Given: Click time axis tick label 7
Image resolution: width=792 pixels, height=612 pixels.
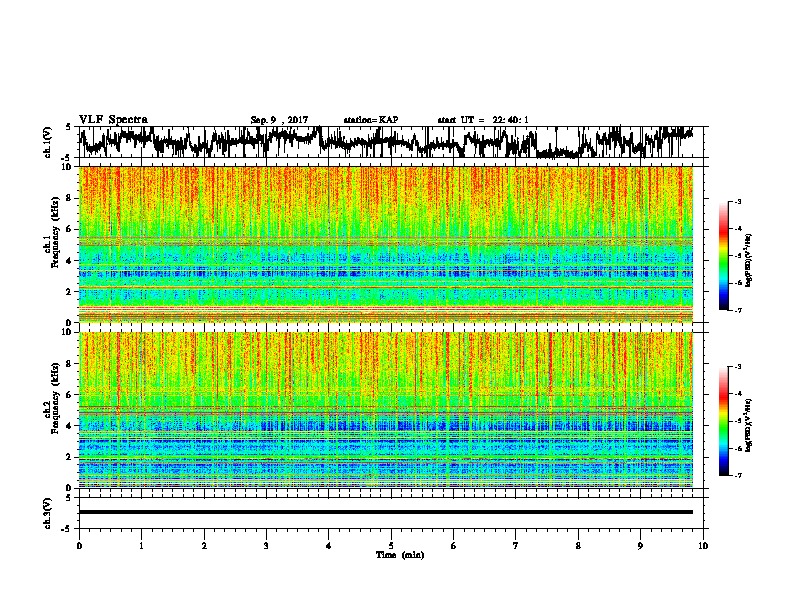Looking at the screenshot, I should [516, 546].
